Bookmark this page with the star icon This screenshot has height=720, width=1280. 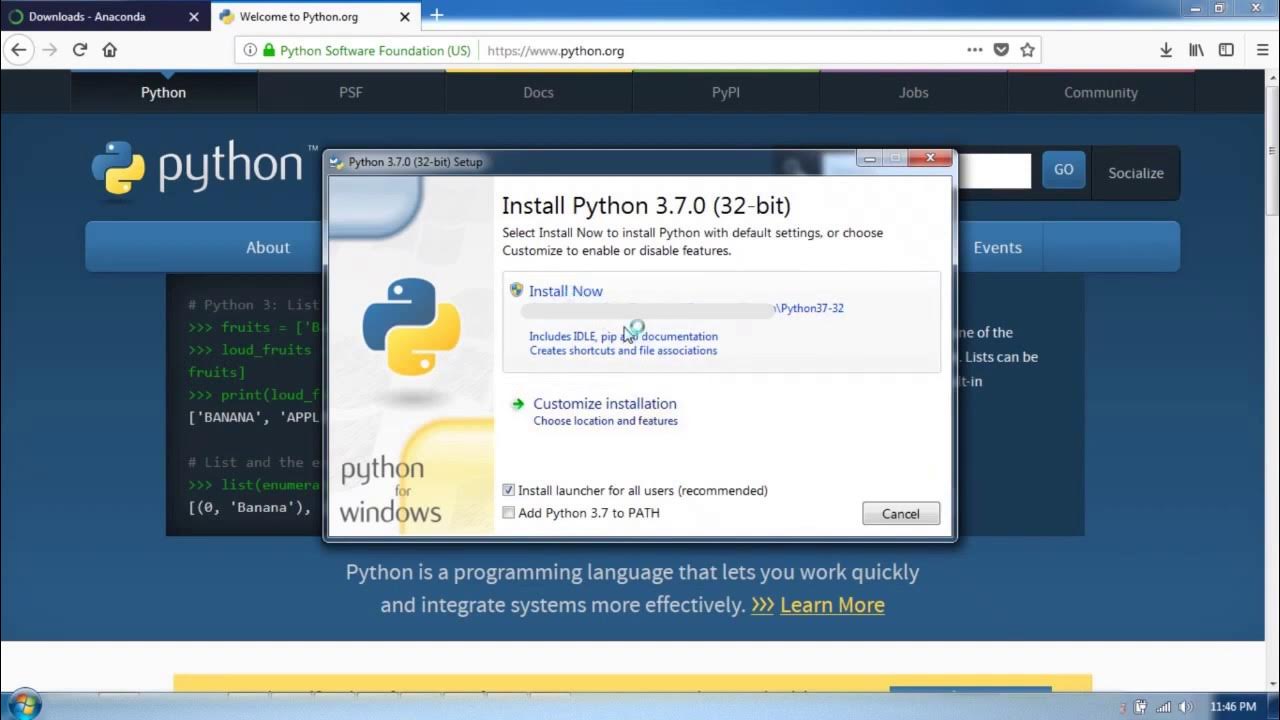pos(1027,50)
